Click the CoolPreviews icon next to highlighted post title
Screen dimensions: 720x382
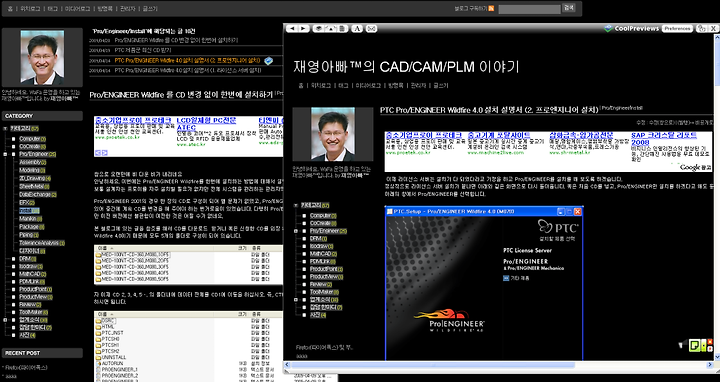tap(269, 60)
